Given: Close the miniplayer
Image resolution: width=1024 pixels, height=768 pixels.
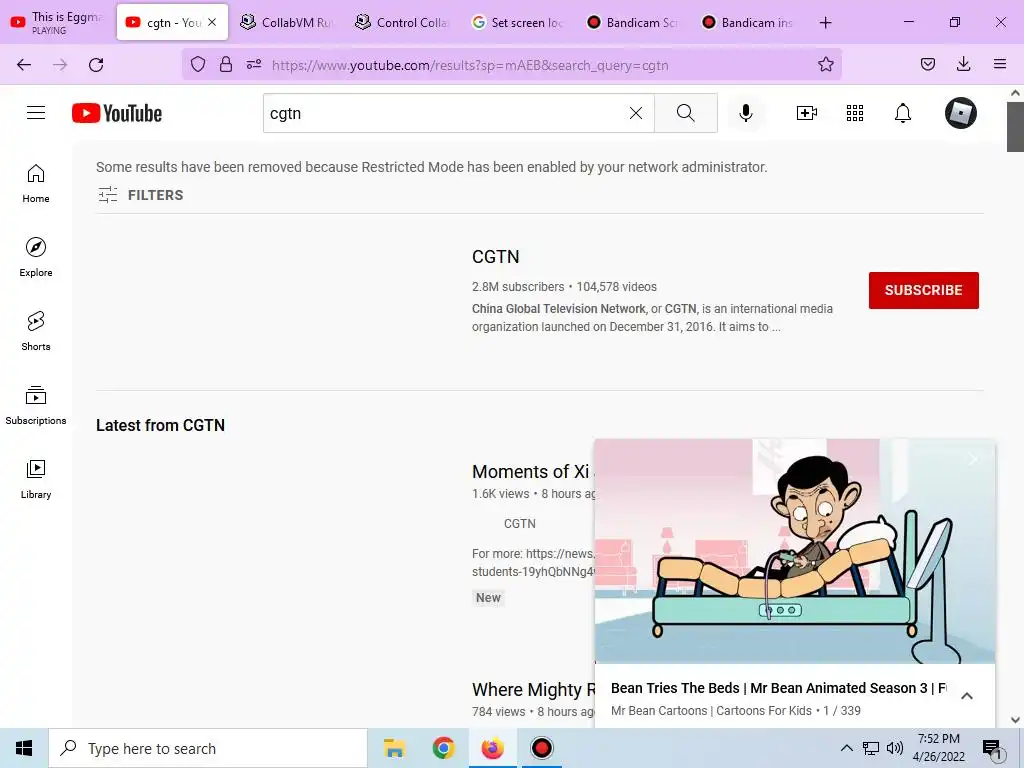Looking at the screenshot, I should [974, 459].
